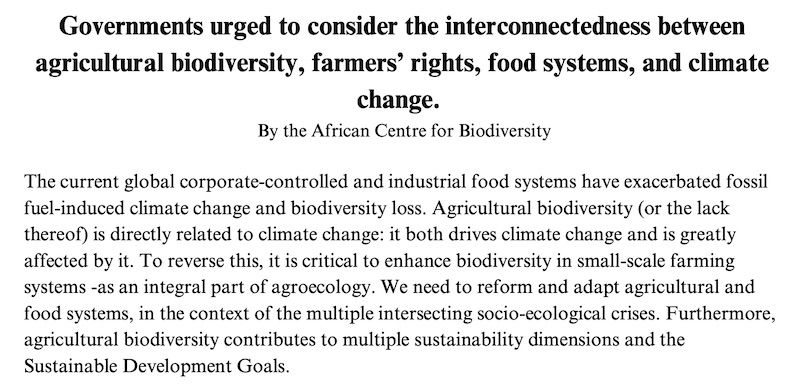
Task: Click 'small-scale farming' in the paragraph
Action: click(656, 261)
